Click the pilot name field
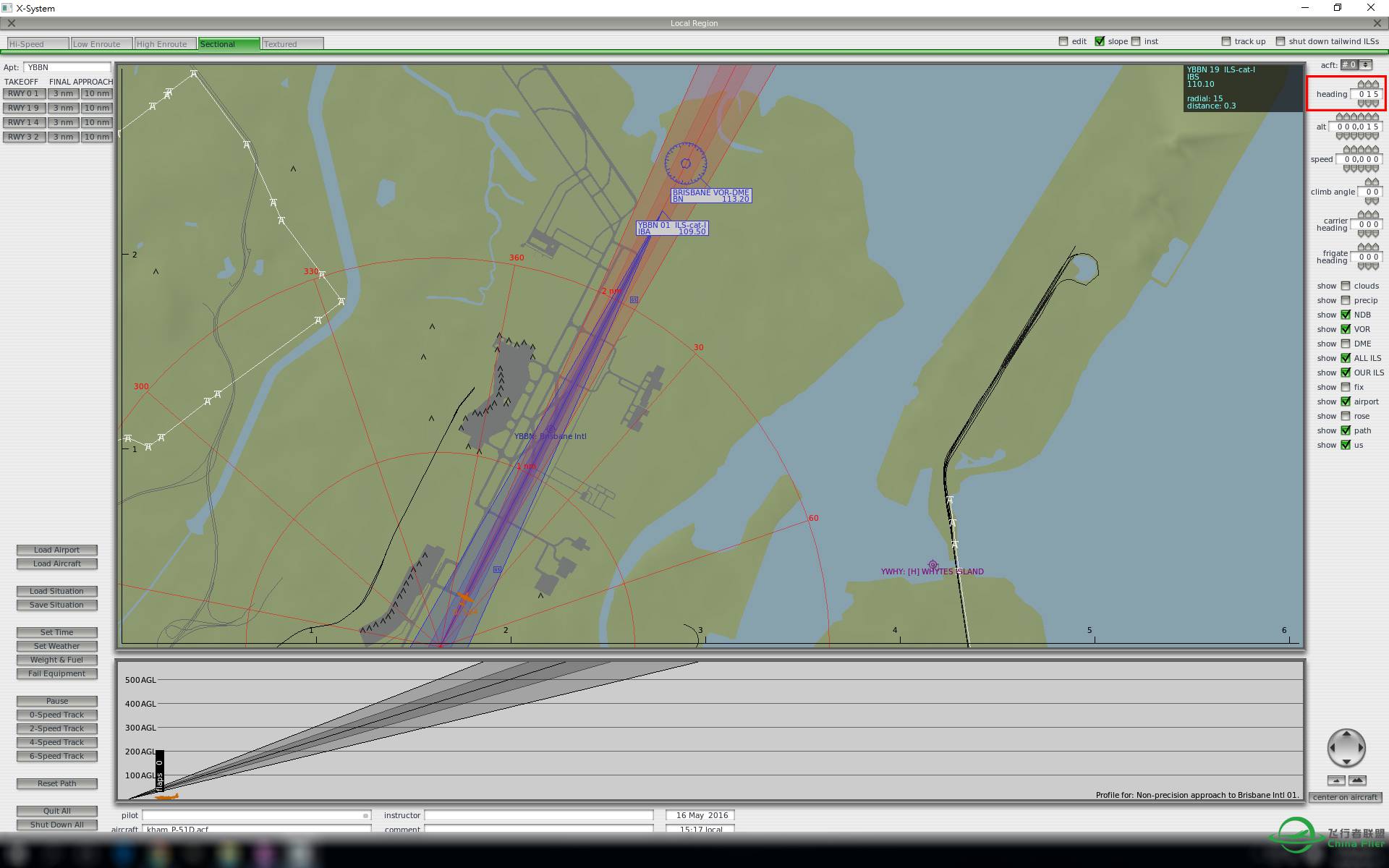 256,815
